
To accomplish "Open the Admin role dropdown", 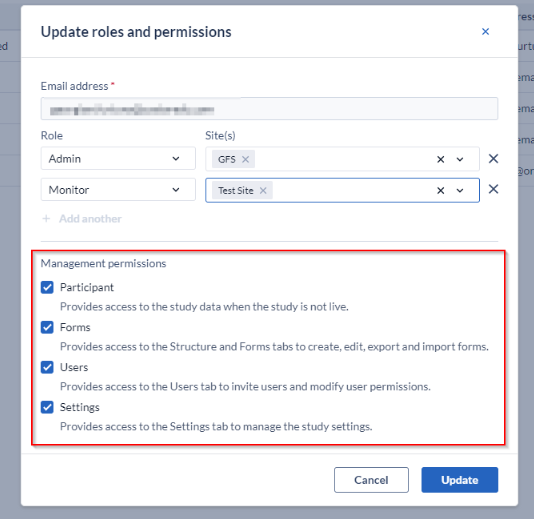I will click(x=118, y=158).
